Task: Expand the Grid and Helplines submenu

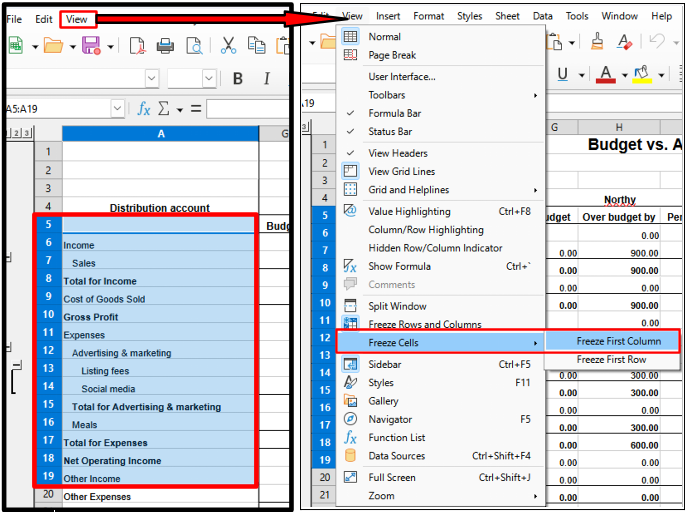Action: [x=440, y=190]
